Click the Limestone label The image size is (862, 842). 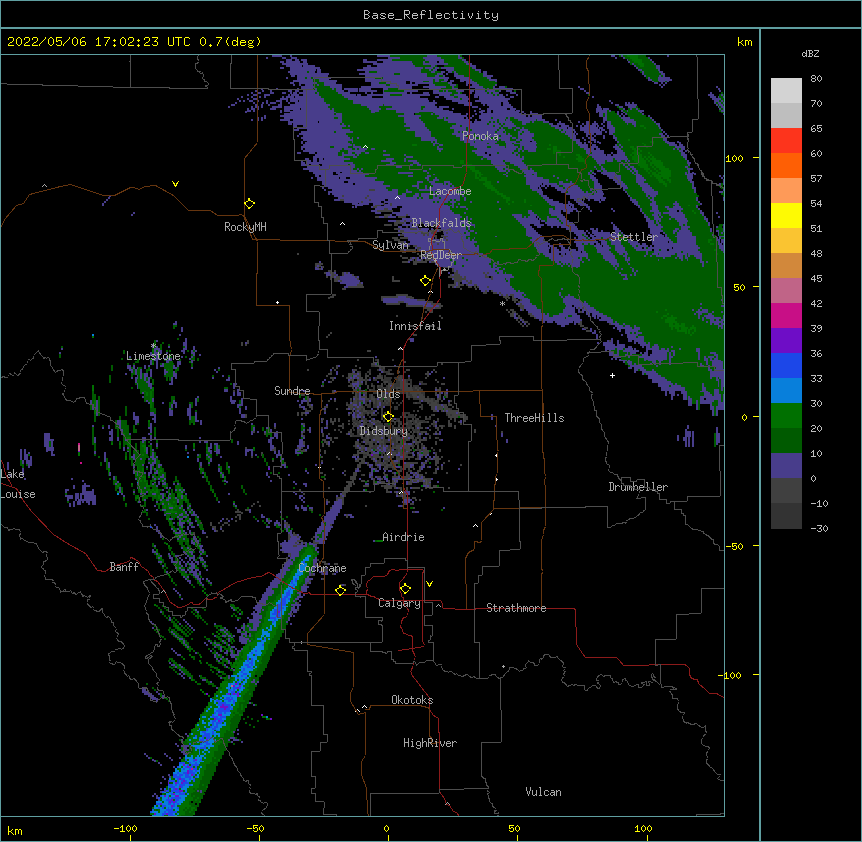coord(153,356)
